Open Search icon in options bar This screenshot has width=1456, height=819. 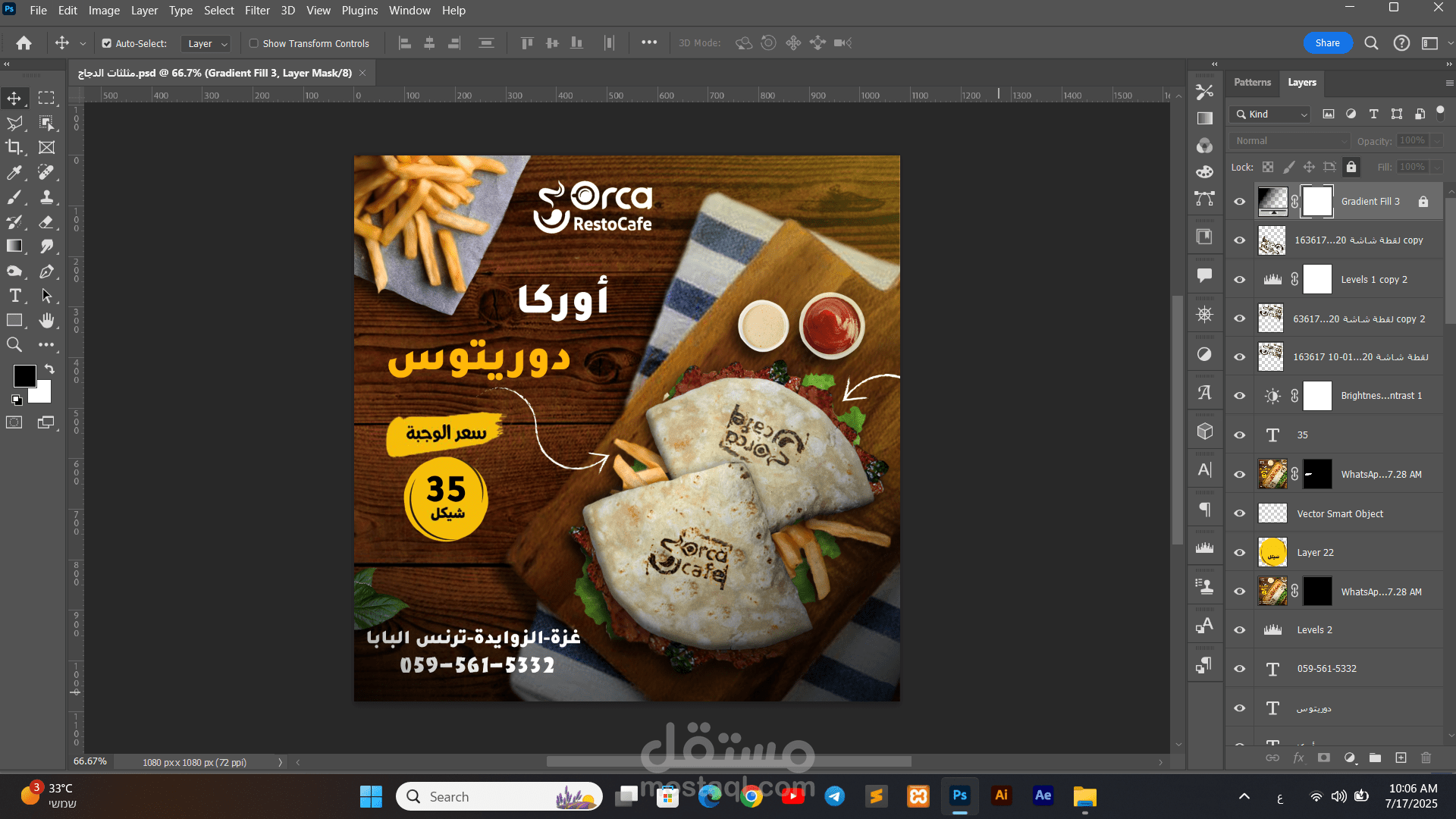(x=1371, y=43)
